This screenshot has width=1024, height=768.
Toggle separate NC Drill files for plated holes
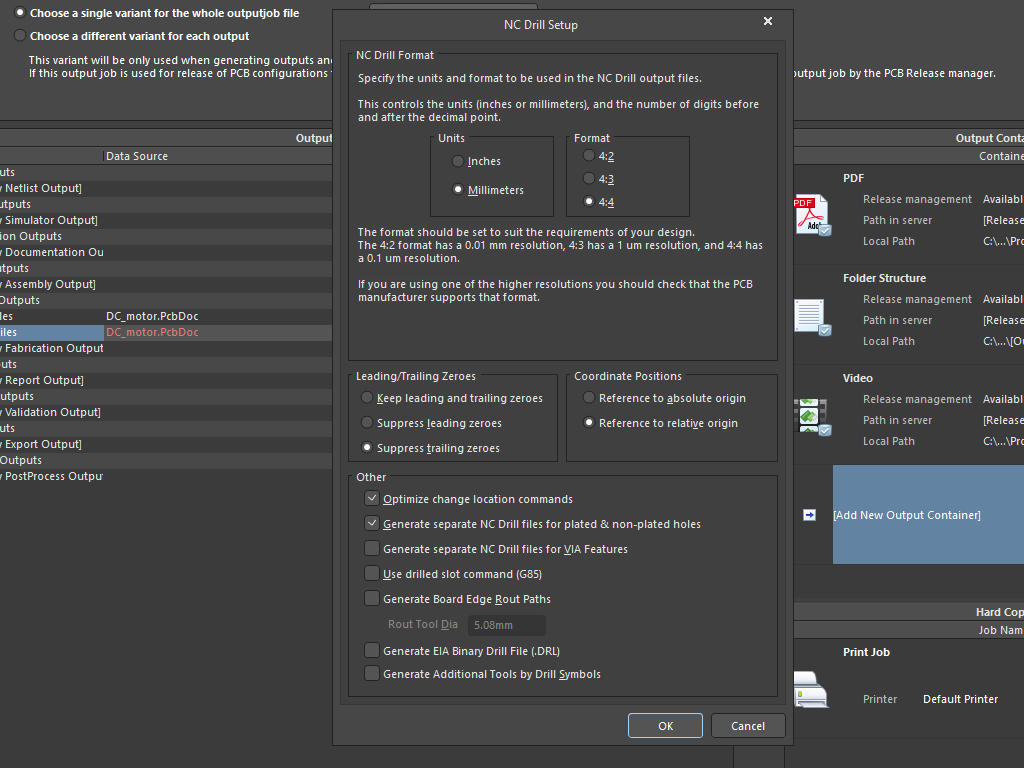[x=372, y=524]
